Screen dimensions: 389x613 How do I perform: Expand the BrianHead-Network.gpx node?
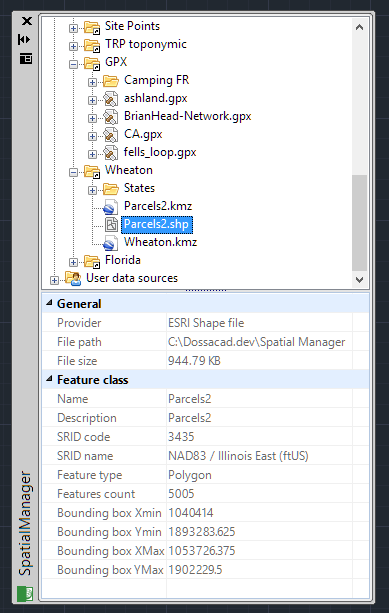click(x=92, y=118)
